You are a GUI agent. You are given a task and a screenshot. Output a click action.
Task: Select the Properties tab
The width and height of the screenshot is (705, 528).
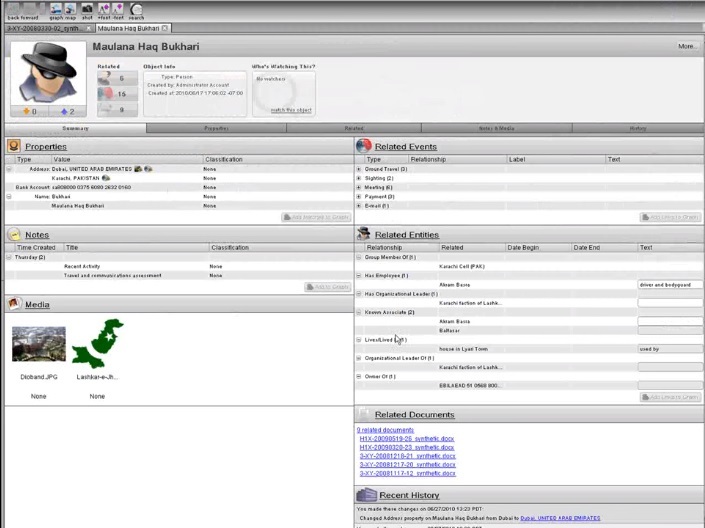point(216,128)
